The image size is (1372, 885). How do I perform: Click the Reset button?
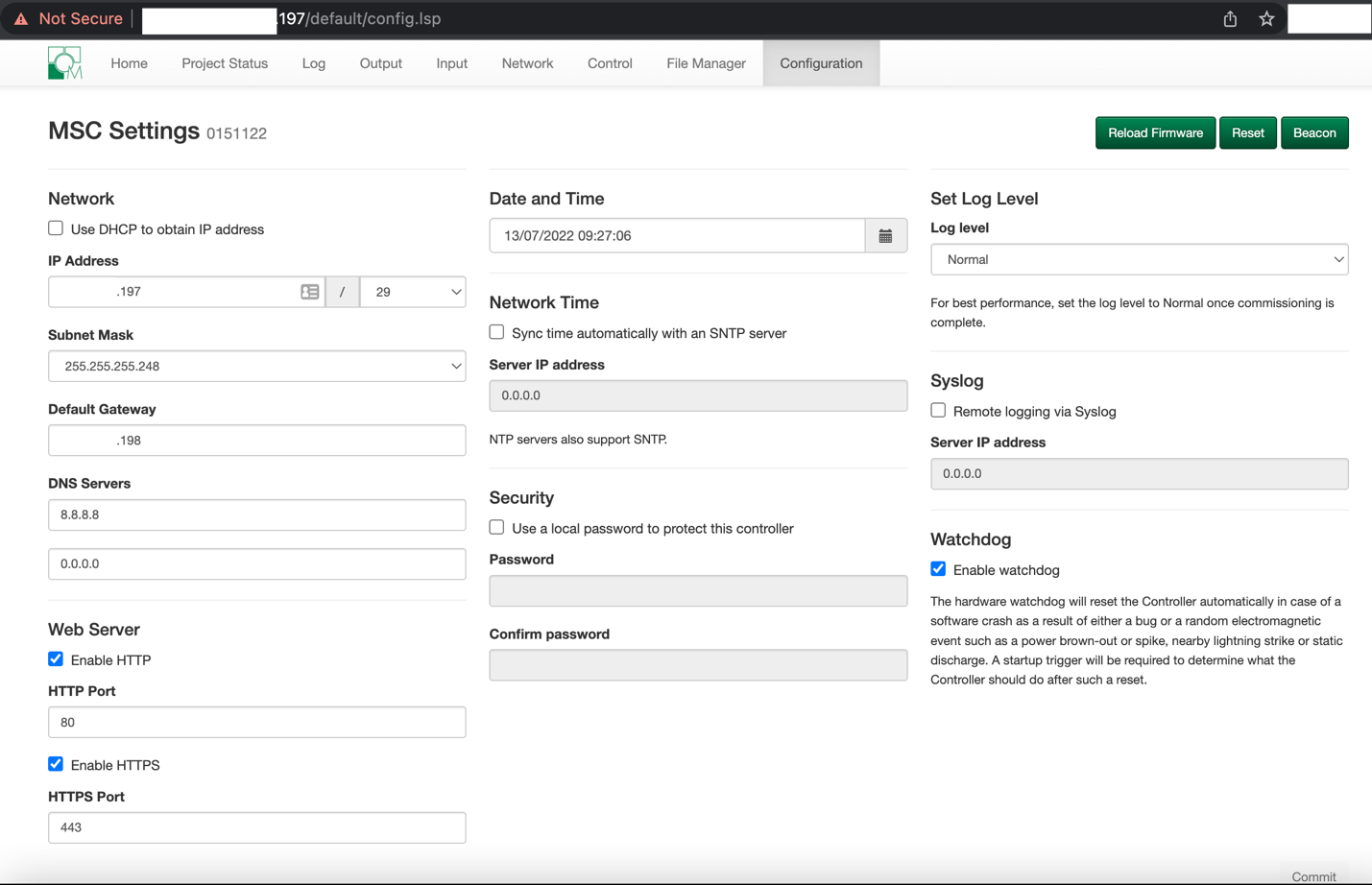[1247, 133]
